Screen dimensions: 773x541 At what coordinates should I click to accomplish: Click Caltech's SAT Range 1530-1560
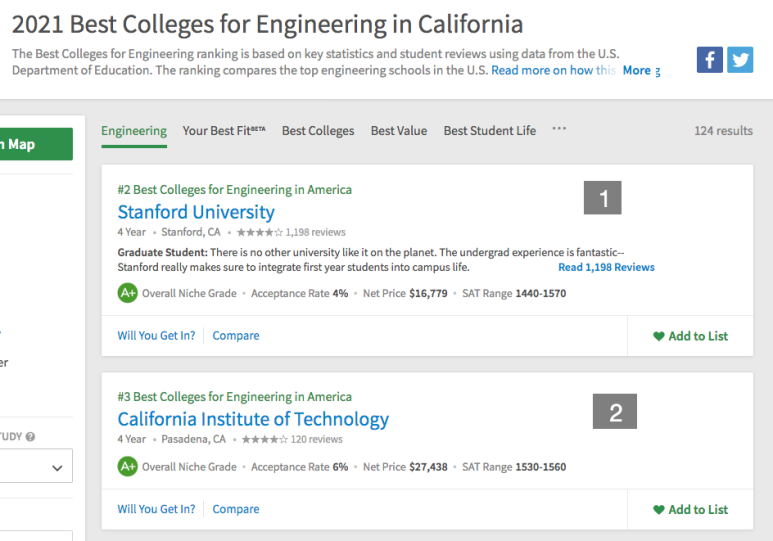click(x=514, y=467)
